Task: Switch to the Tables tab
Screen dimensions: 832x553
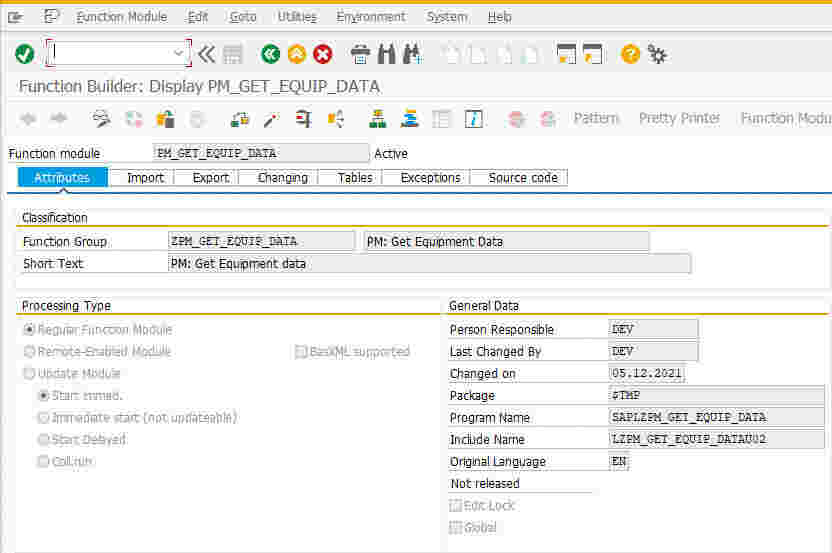Action: (x=354, y=178)
